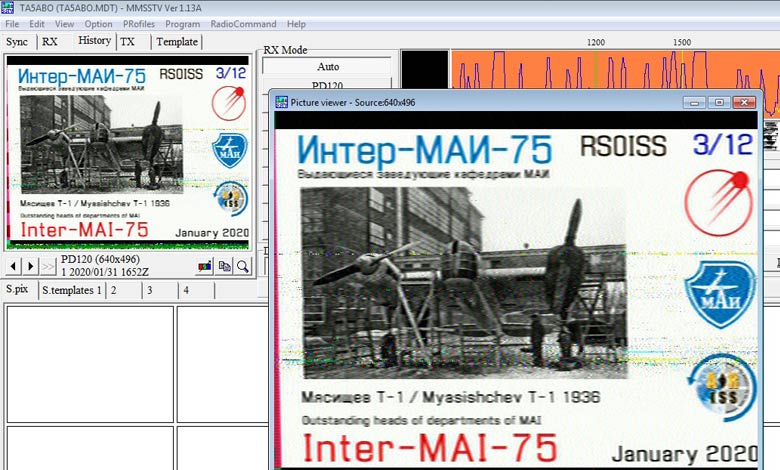Select the first S.pix slot in second row

coord(90,448)
